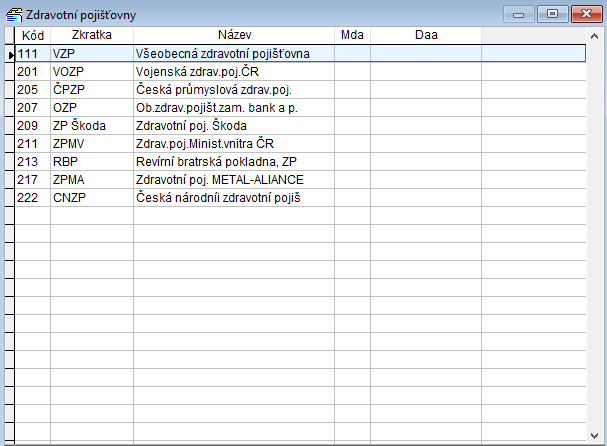
Task: Minimize the Zdravotní pojišťovny window
Action: click(x=518, y=14)
